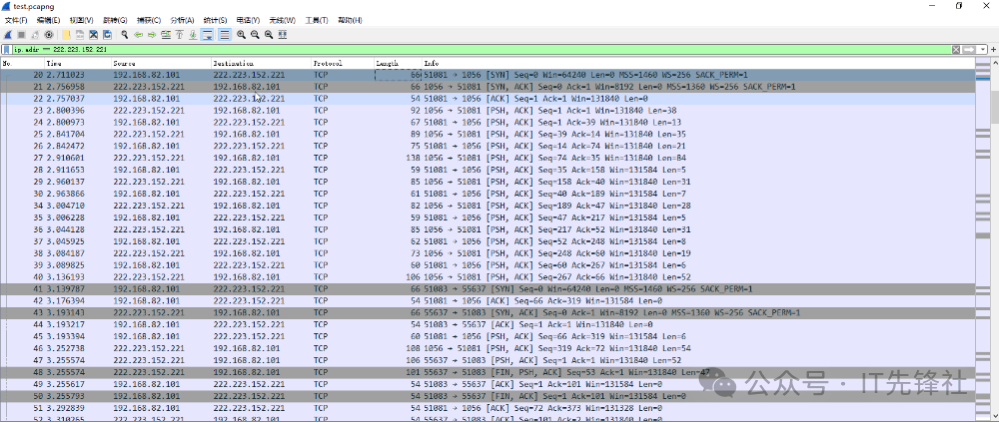The image size is (999, 423).
Task: Clear the display filter with the X button
Action: click(956, 49)
